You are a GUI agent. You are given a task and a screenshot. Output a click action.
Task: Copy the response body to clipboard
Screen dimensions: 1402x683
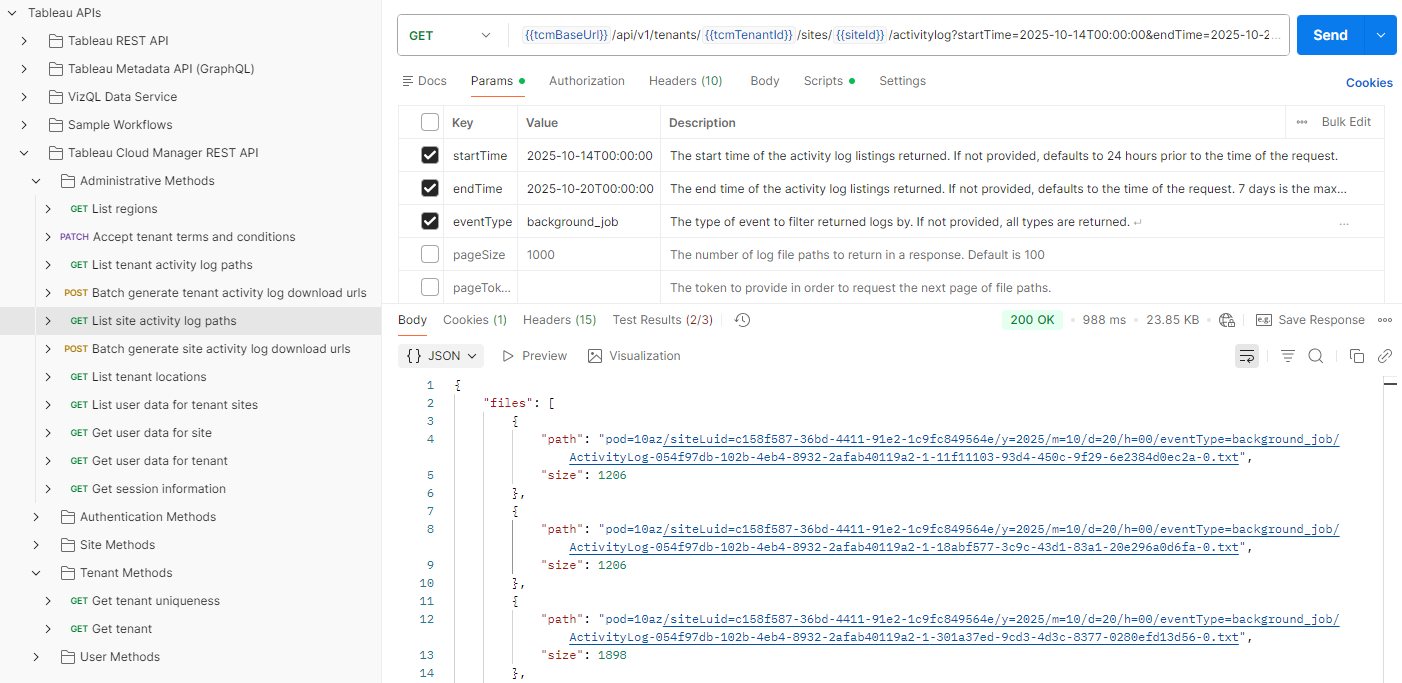click(1355, 355)
